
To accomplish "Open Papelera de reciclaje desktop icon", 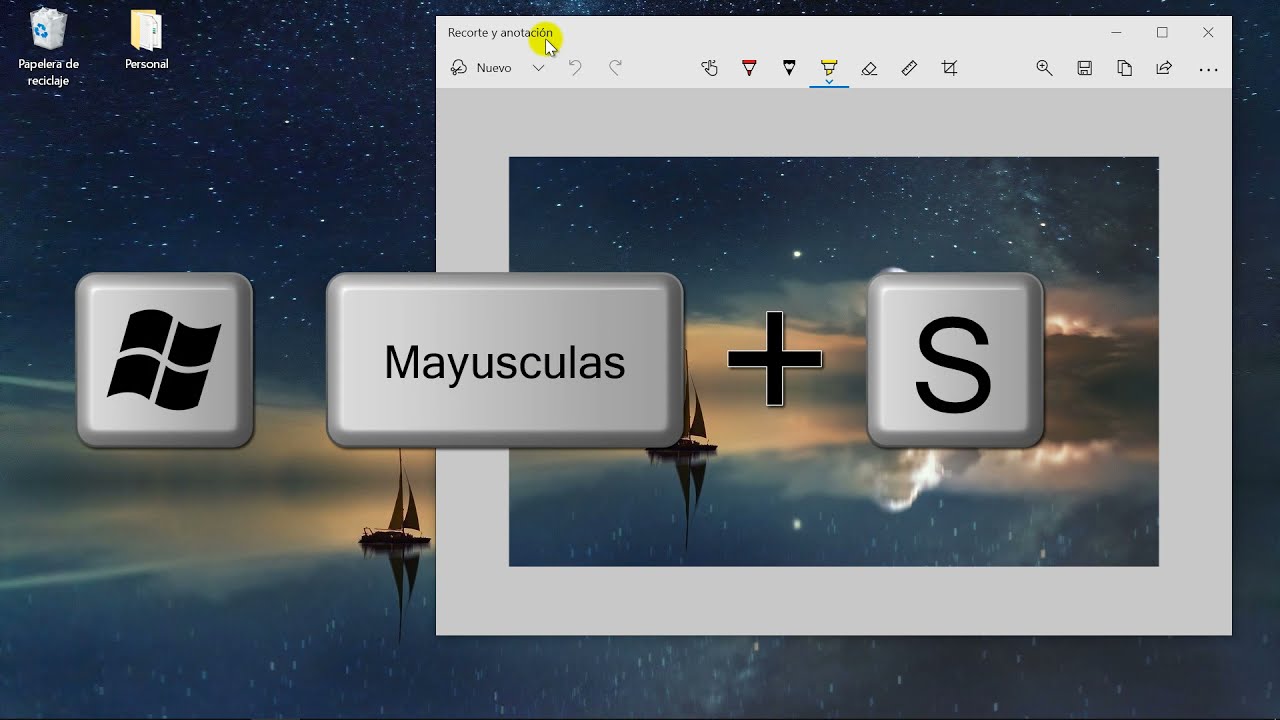I will (x=48, y=47).
